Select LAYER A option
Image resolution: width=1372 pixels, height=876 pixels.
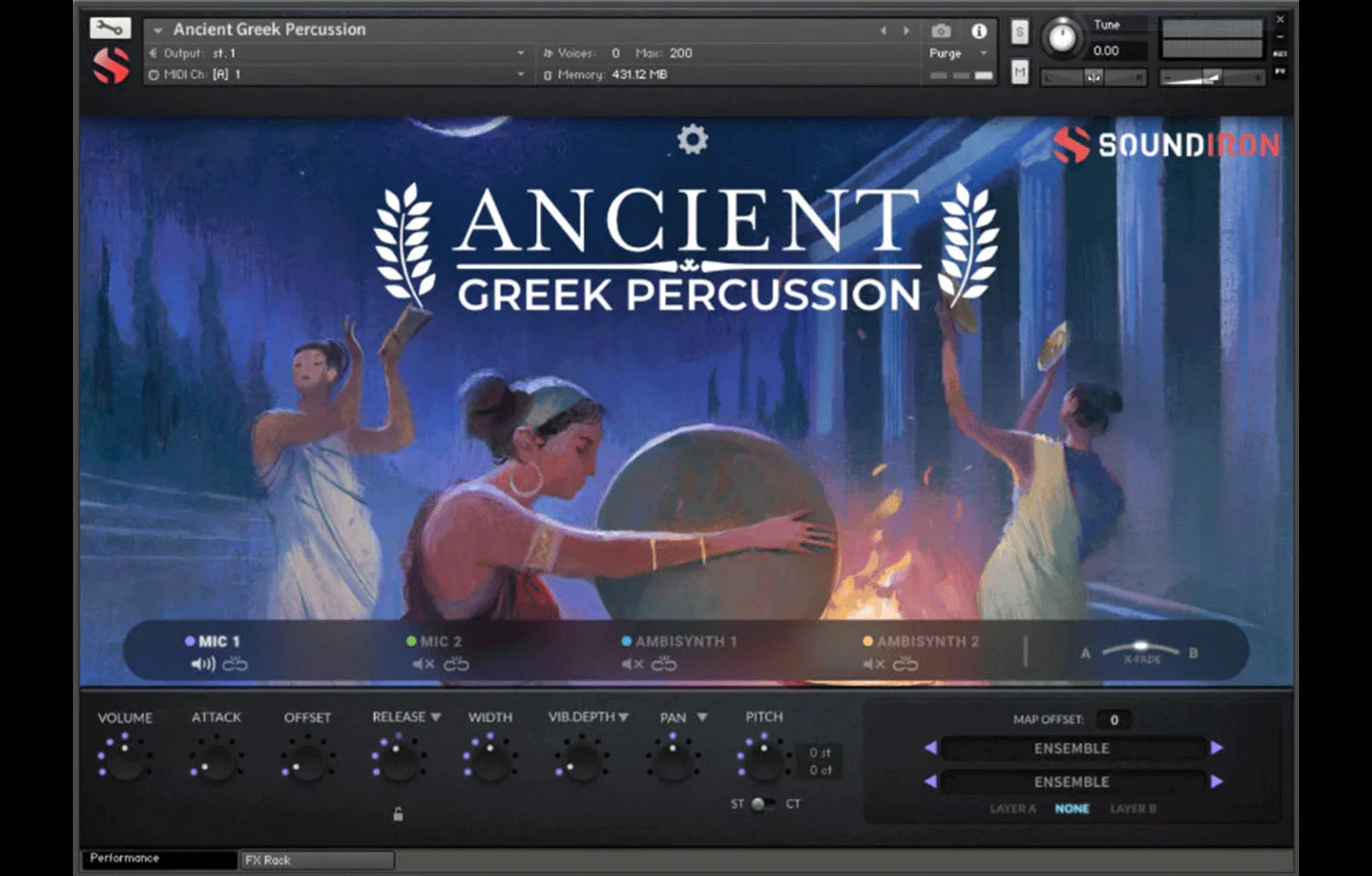point(1013,808)
